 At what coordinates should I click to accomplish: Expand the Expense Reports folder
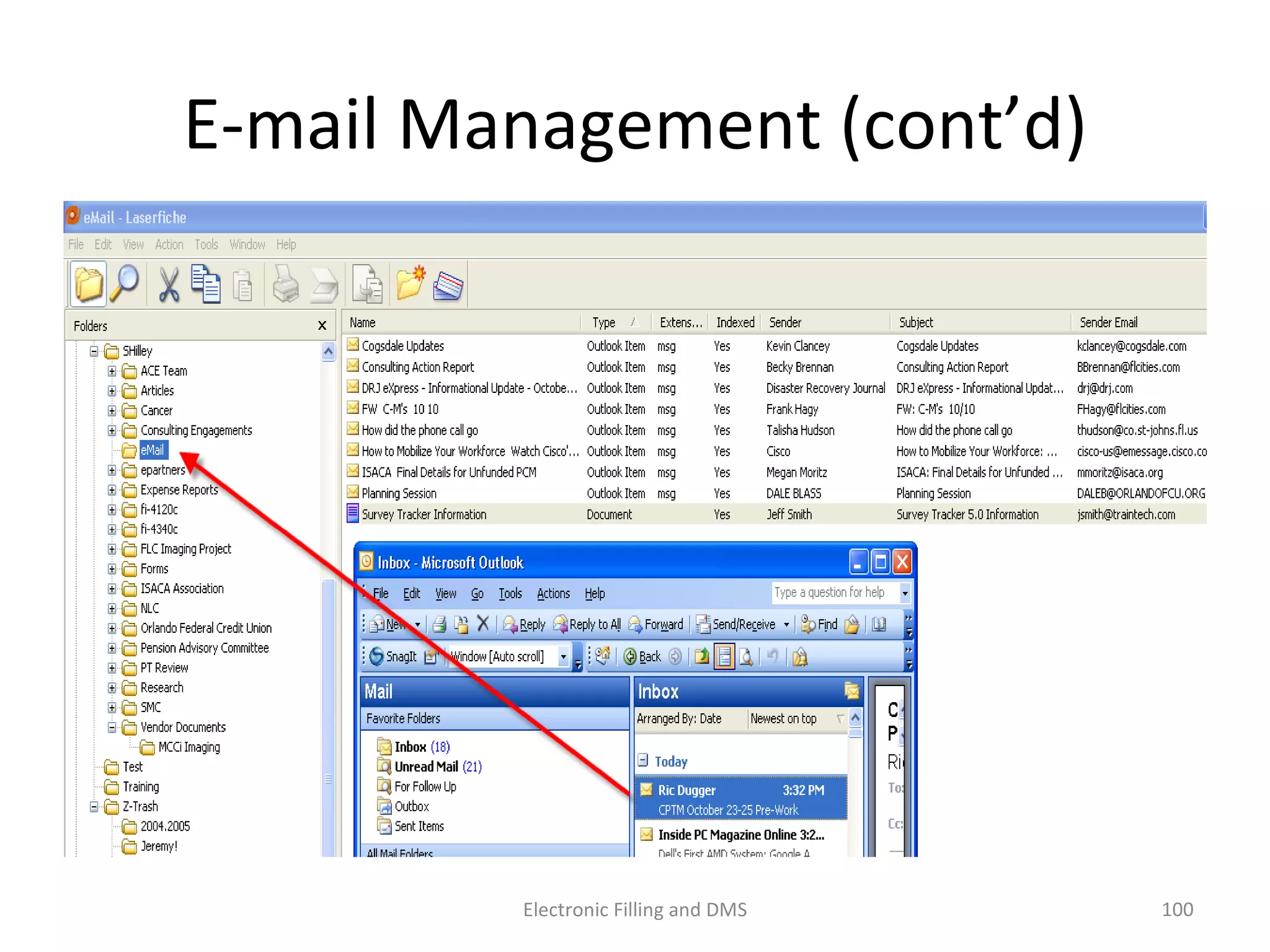[112, 490]
